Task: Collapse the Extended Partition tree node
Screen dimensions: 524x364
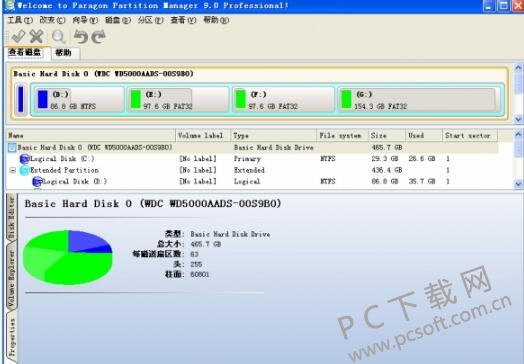Action: coord(13,170)
